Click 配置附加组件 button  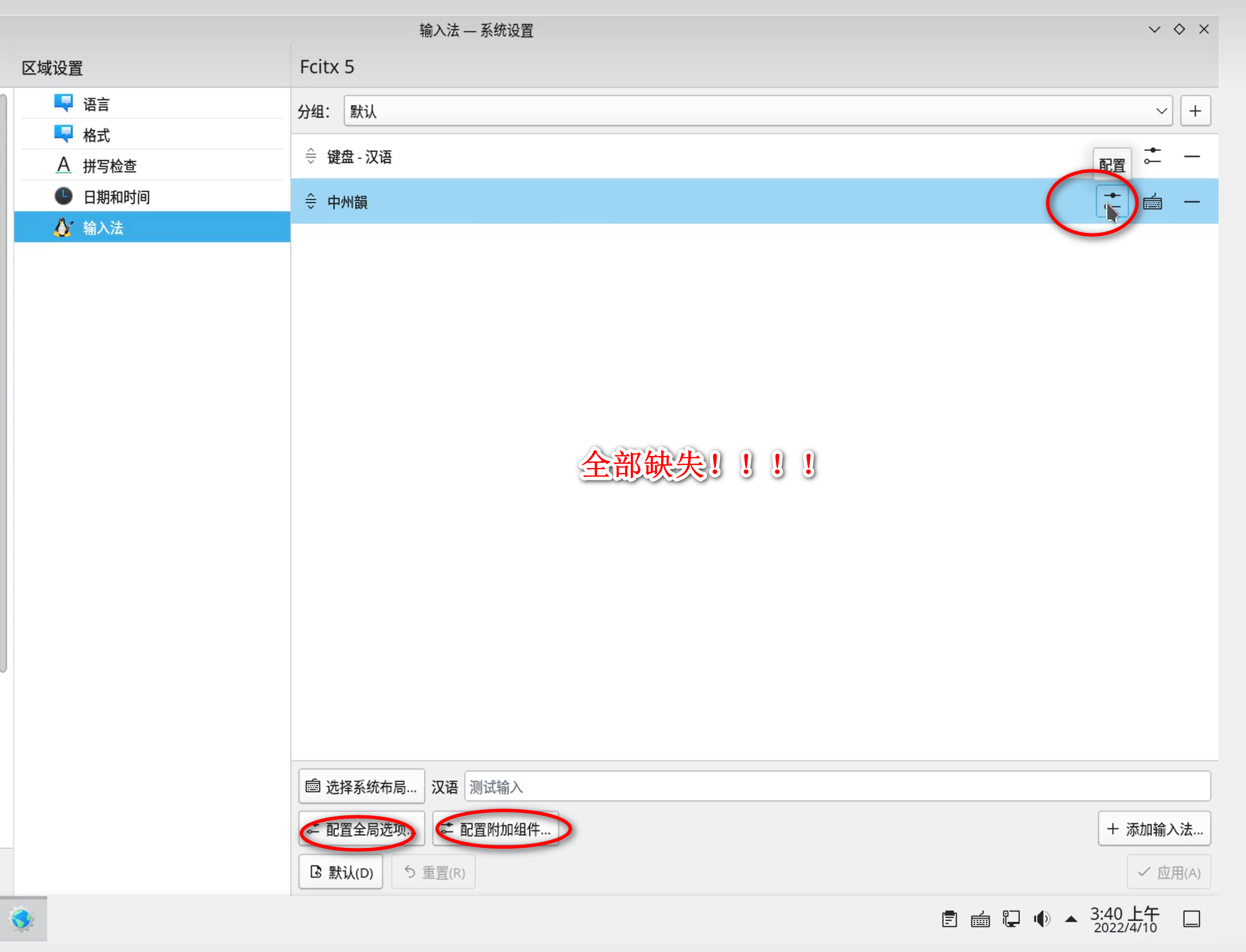click(x=496, y=829)
